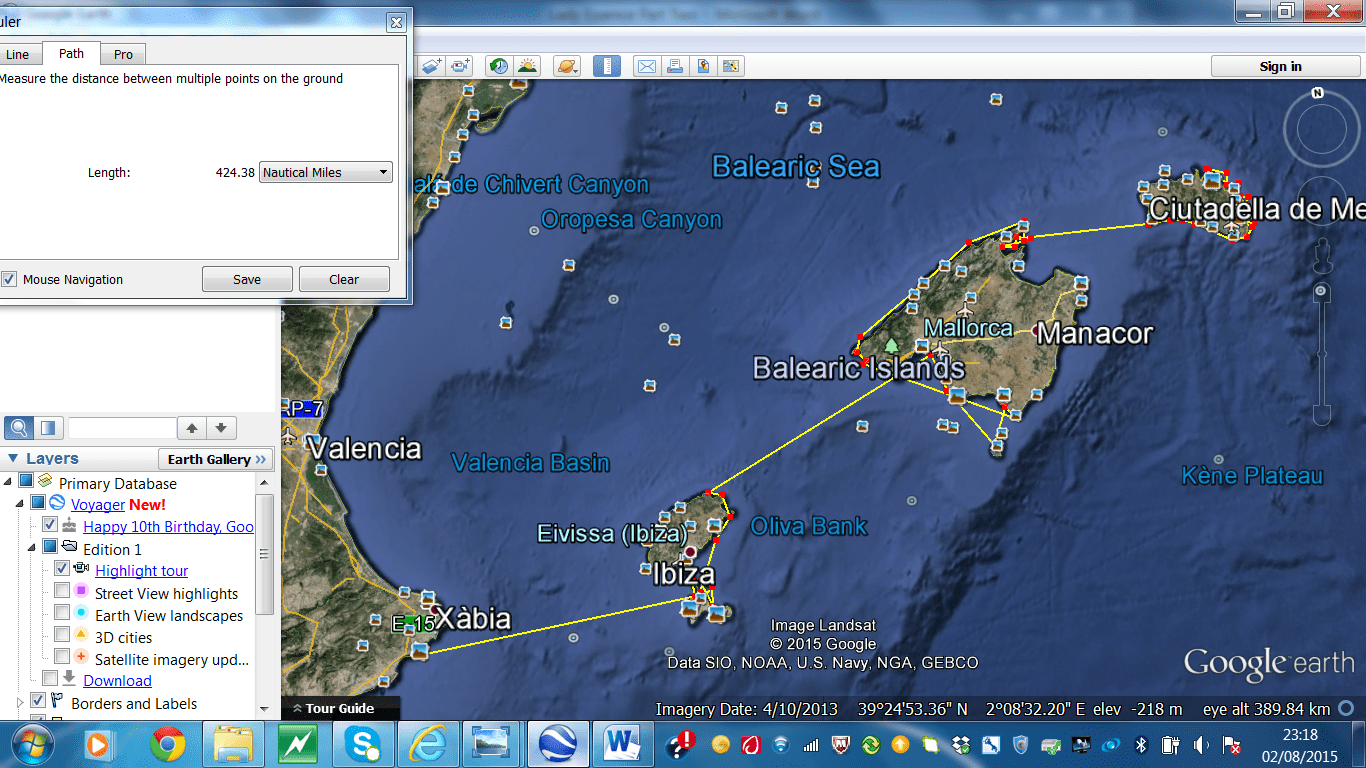The height and width of the screenshot is (768, 1366).
Task: Click the Print toolbar icon
Action: pyautogui.click(x=674, y=66)
